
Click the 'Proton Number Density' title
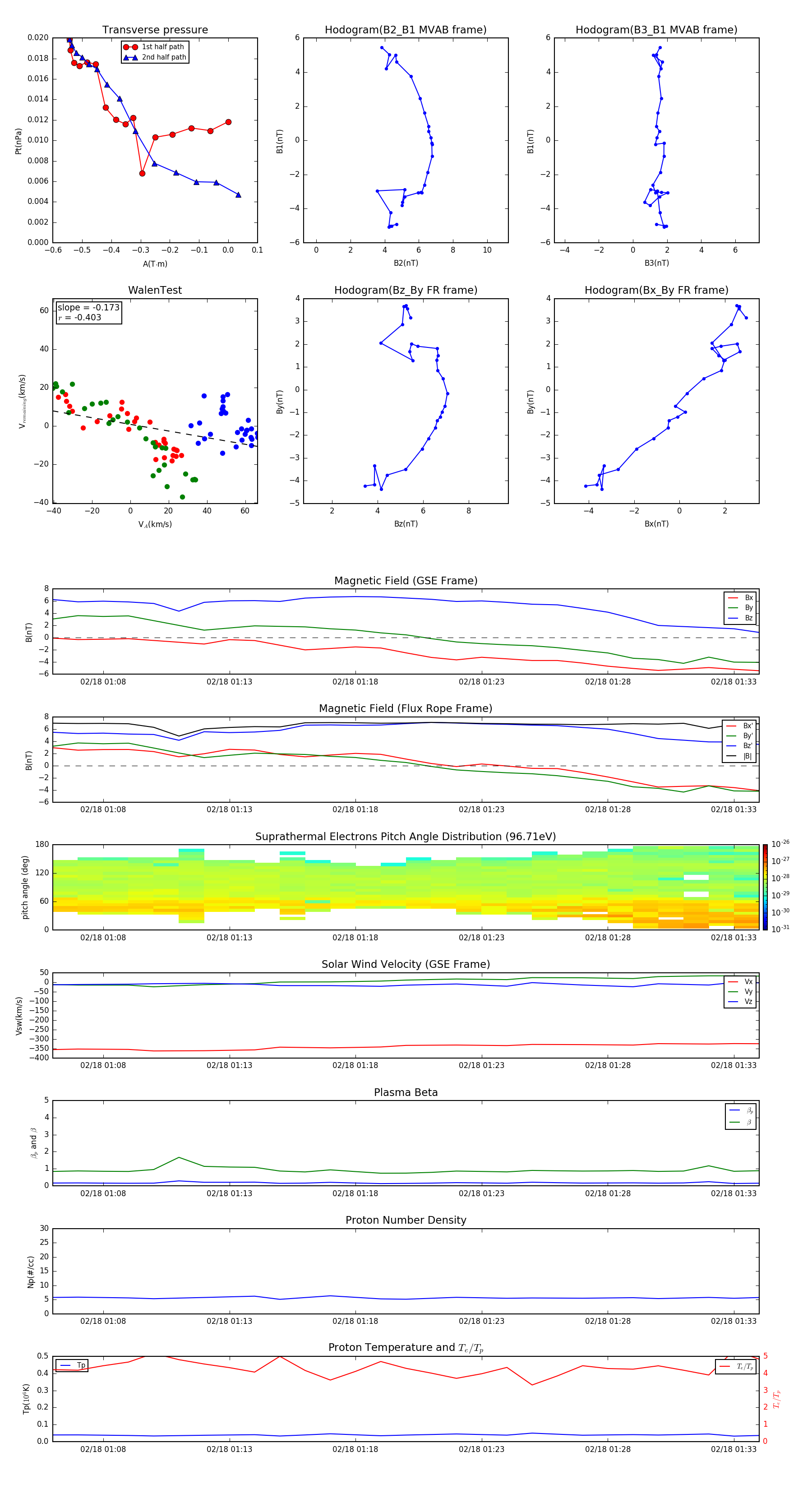click(406, 1220)
